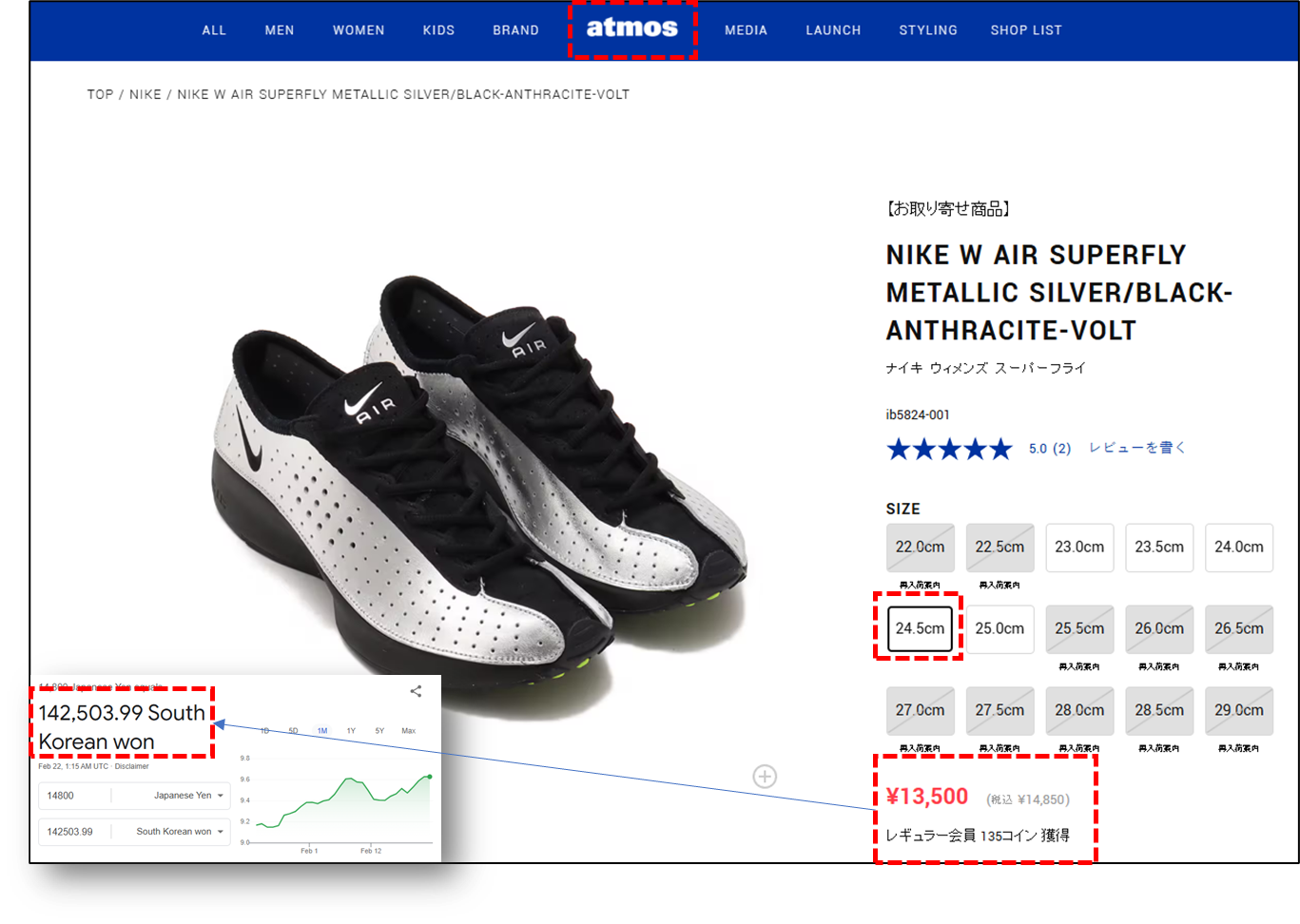Screen dimensions: 1300x924
Task: Select size 25.5cm
Action: (1080, 629)
